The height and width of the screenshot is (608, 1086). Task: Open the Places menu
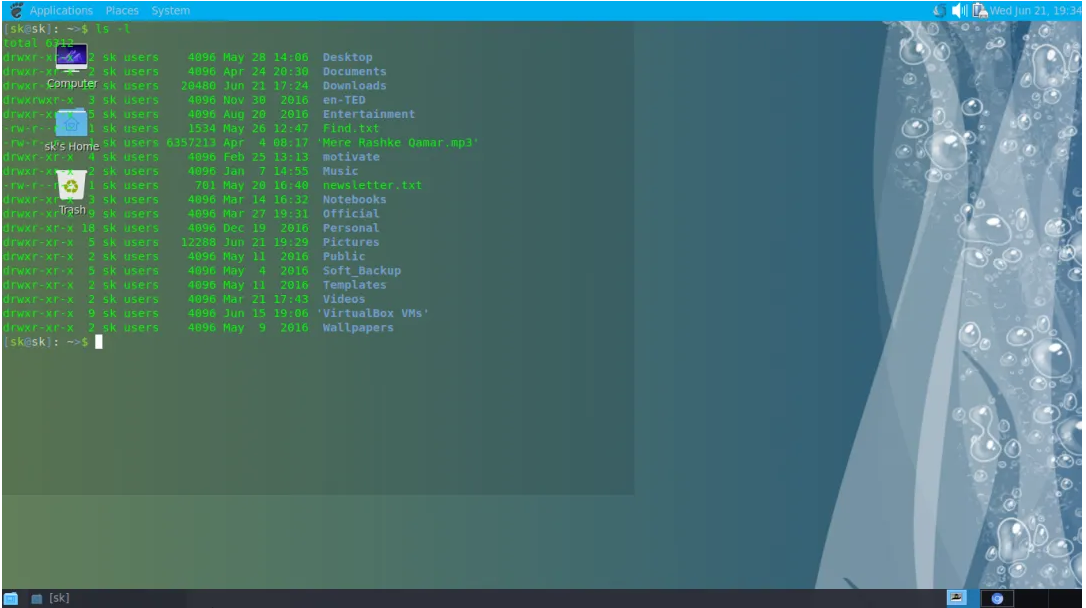point(122,10)
